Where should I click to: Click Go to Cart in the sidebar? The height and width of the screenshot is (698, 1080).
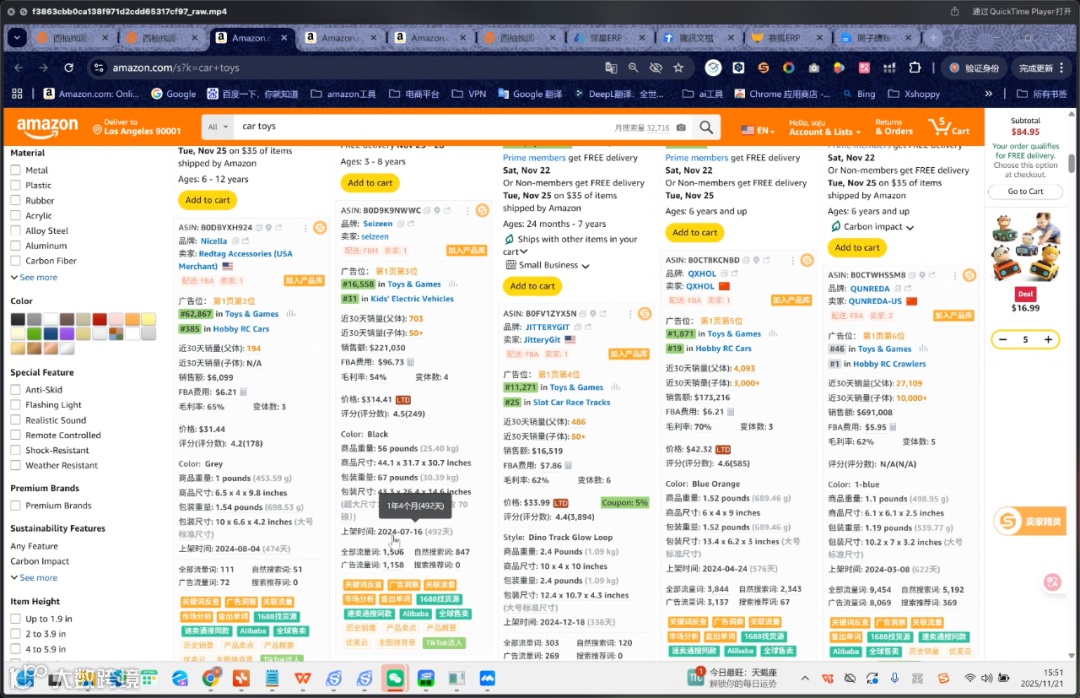click(x=1026, y=192)
